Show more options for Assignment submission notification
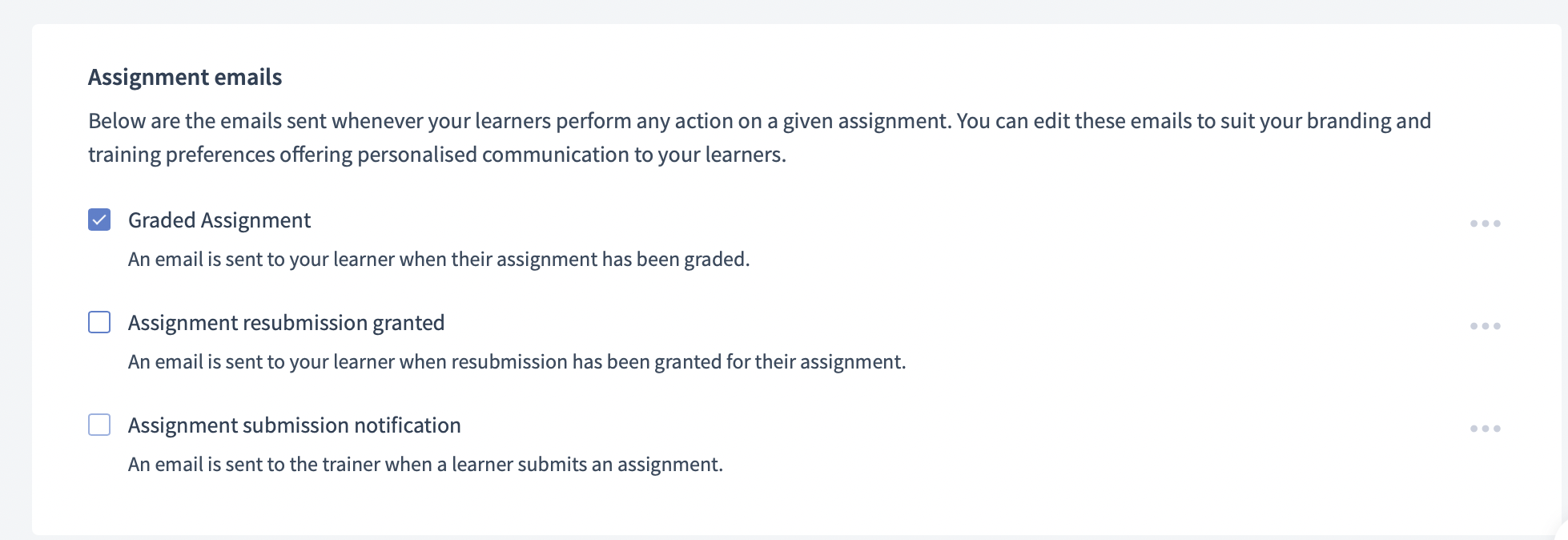1568x540 pixels. (1485, 429)
